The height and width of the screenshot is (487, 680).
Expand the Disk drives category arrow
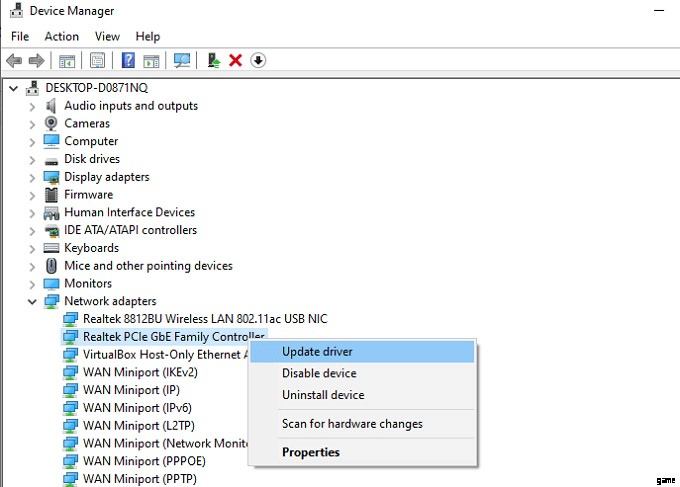(32, 159)
